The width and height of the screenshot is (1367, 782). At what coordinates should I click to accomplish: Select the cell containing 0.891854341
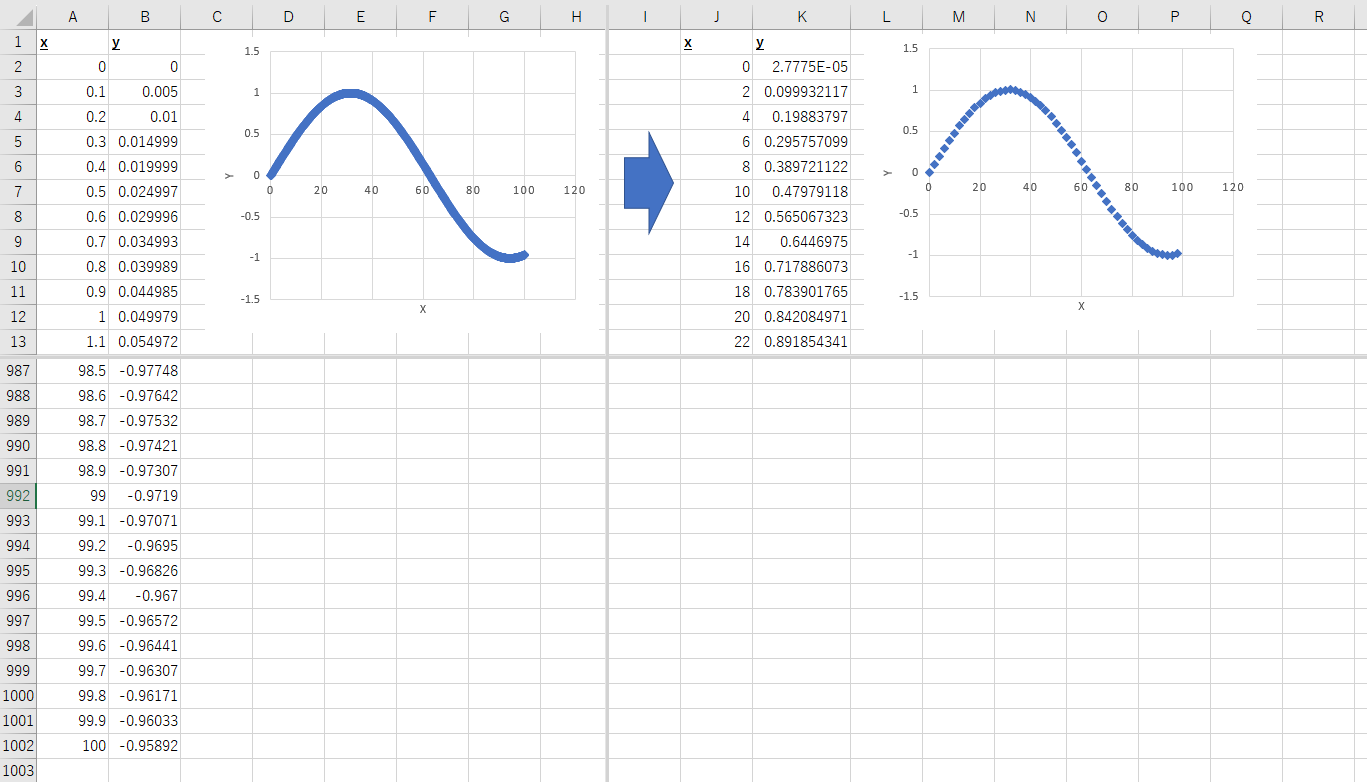802,342
